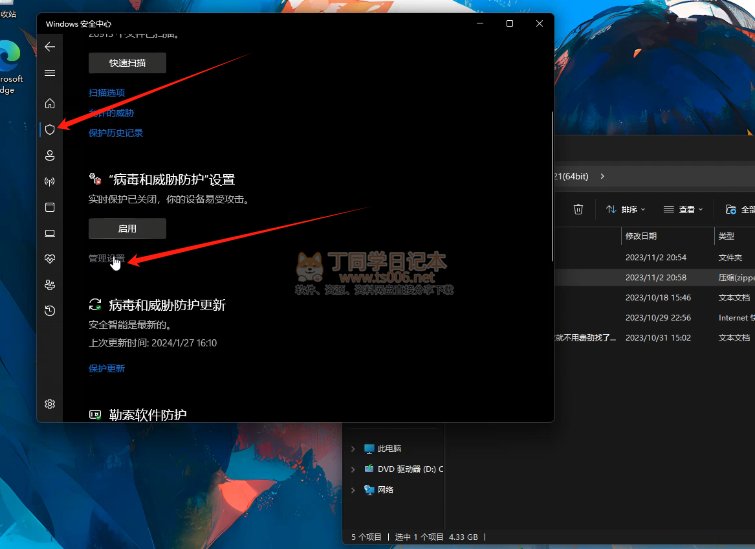Click the 勒索软件防护 section icon
The height and width of the screenshot is (549, 755).
pos(95,415)
